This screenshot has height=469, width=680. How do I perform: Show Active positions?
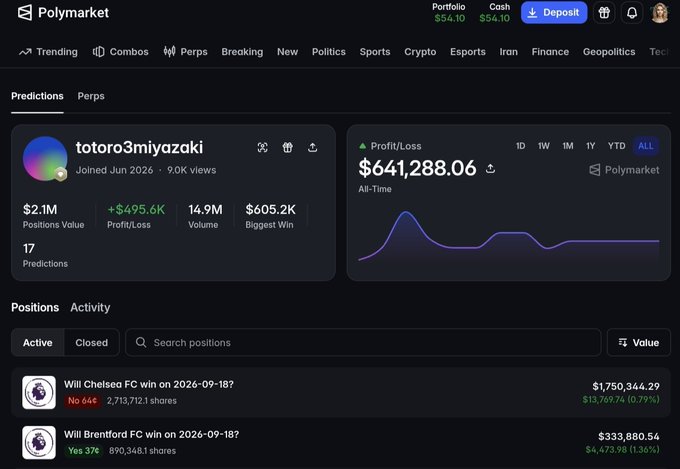[38, 343]
